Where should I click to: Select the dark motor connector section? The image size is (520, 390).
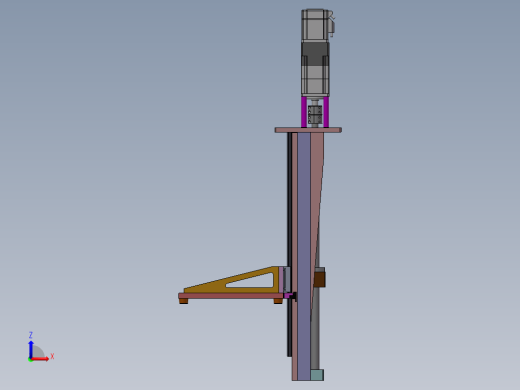[x=315, y=53]
